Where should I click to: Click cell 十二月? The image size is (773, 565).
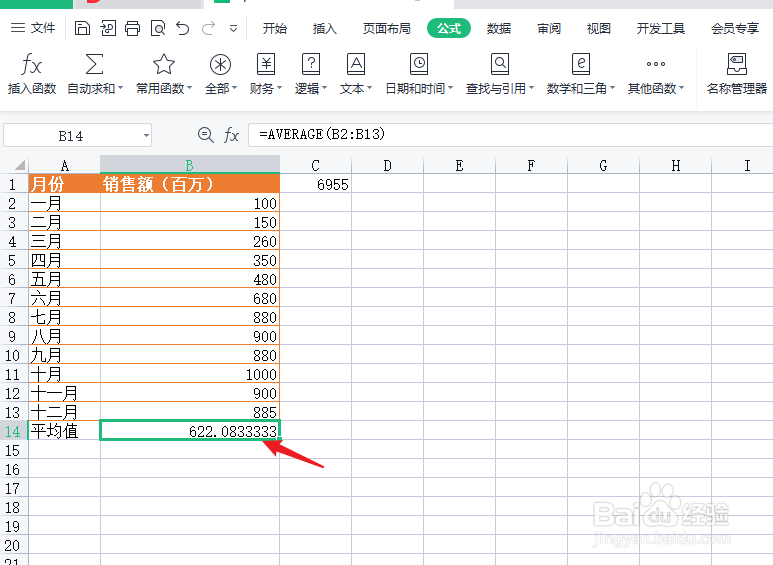click(64, 412)
